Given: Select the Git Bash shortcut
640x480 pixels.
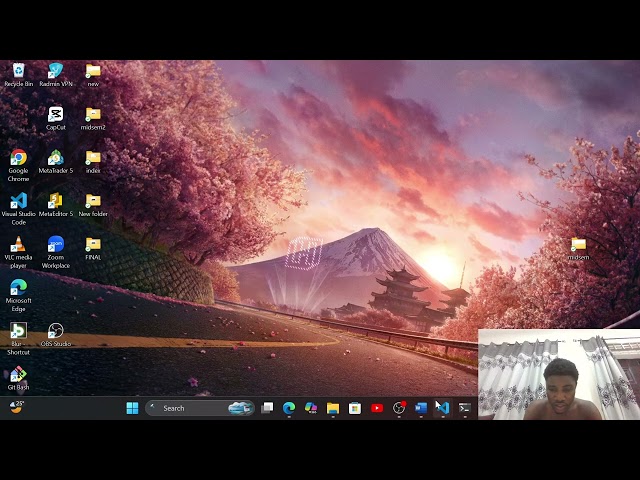Looking at the screenshot, I should tap(18, 378).
